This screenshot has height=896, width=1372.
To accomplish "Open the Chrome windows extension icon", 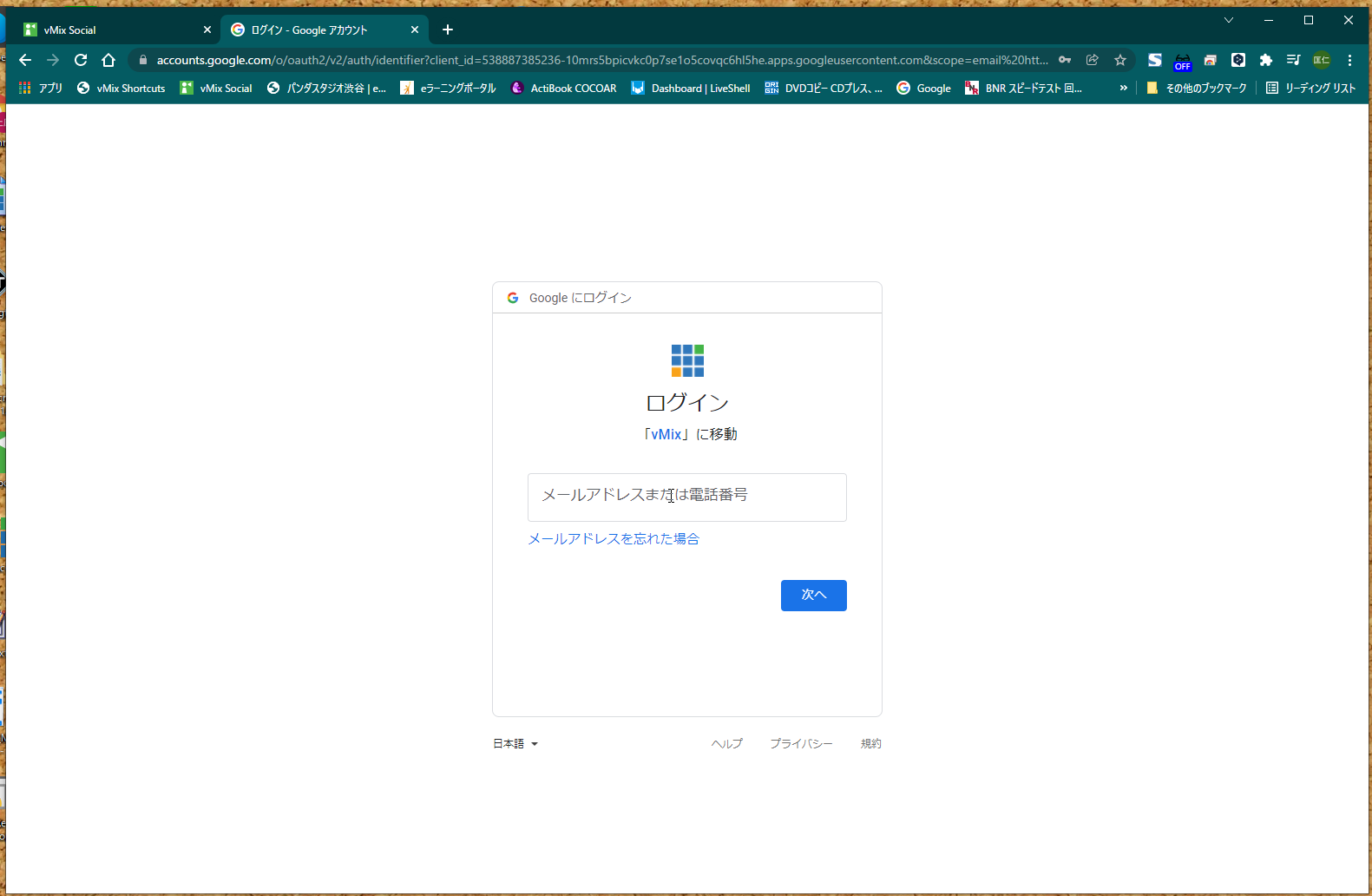I will pyautogui.click(x=1211, y=60).
